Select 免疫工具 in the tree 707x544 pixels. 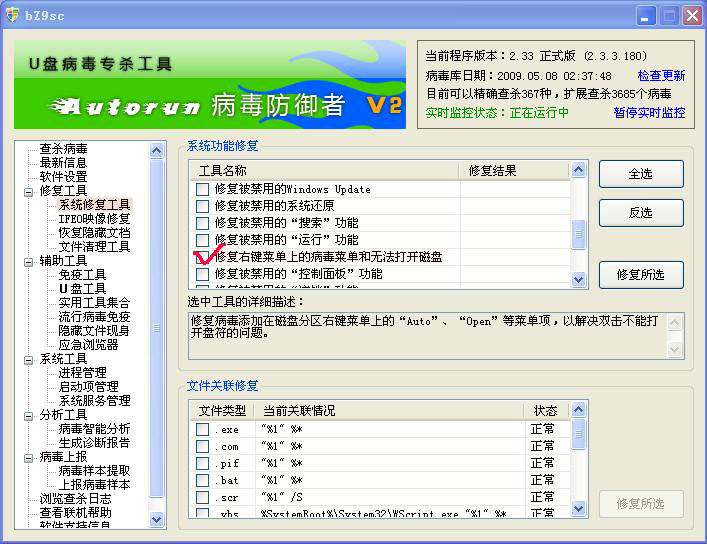coord(82,275)
